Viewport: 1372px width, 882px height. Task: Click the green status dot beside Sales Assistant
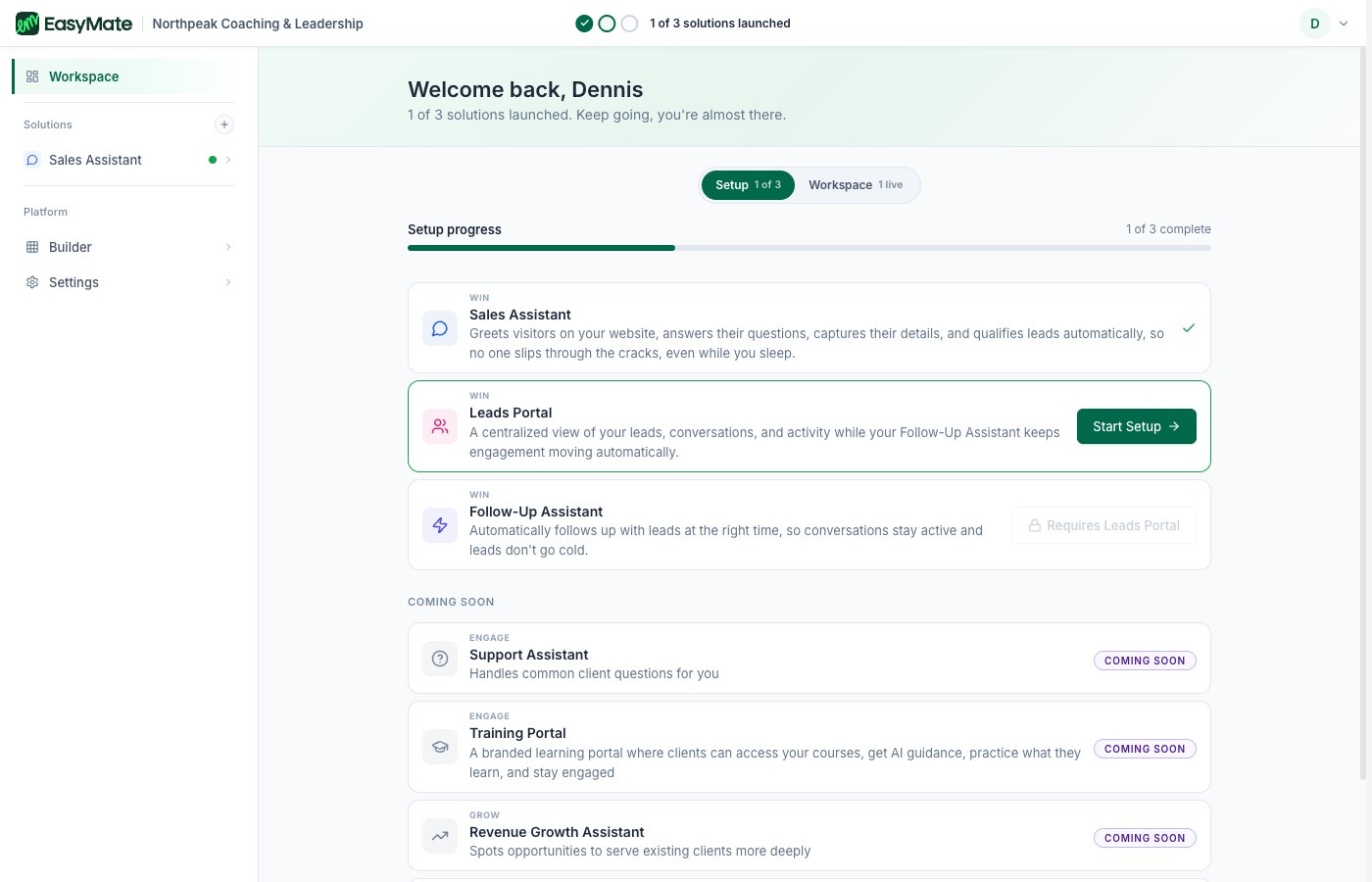click(x=213, y=160)
